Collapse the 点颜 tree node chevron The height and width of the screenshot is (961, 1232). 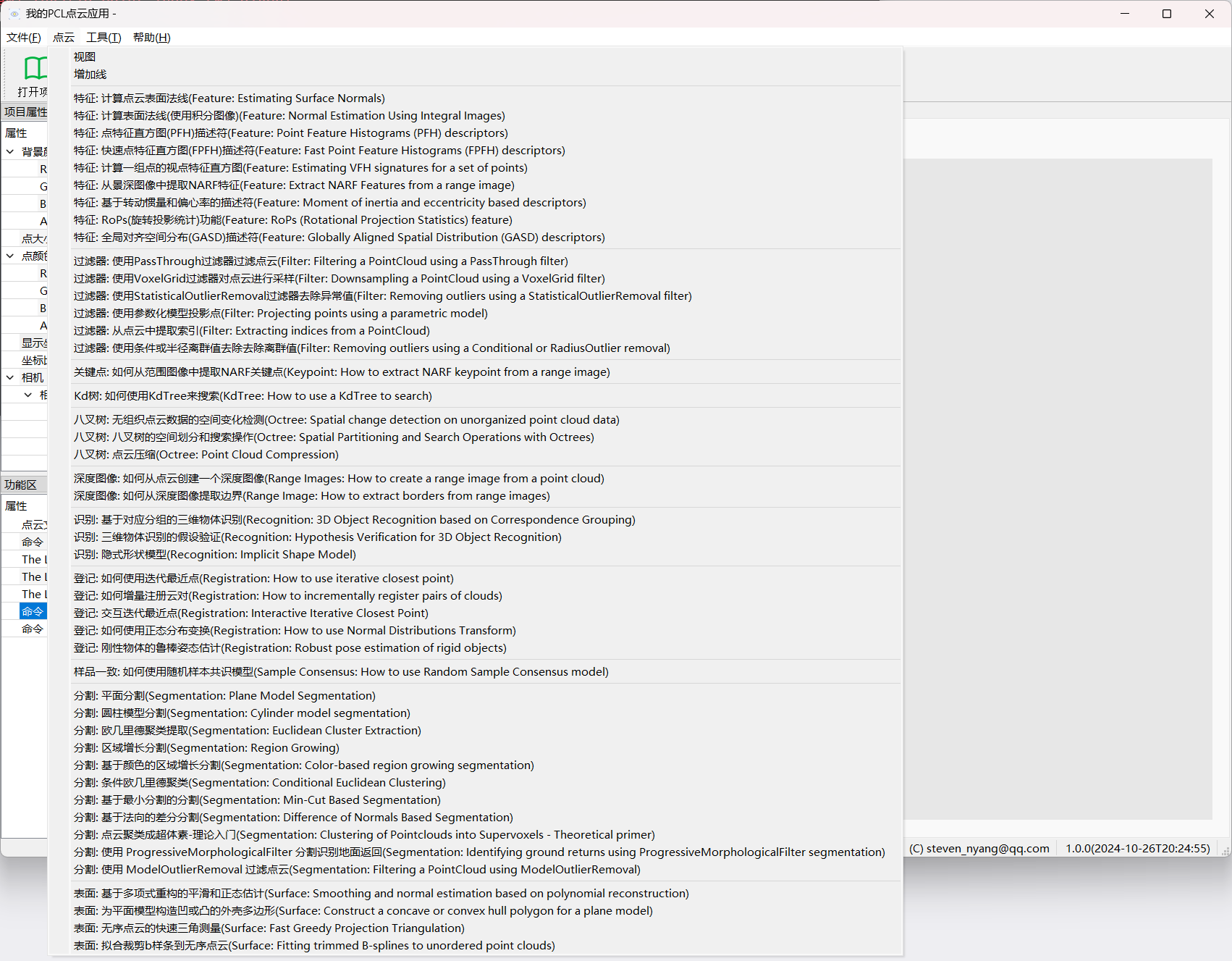tap(10, 256)
